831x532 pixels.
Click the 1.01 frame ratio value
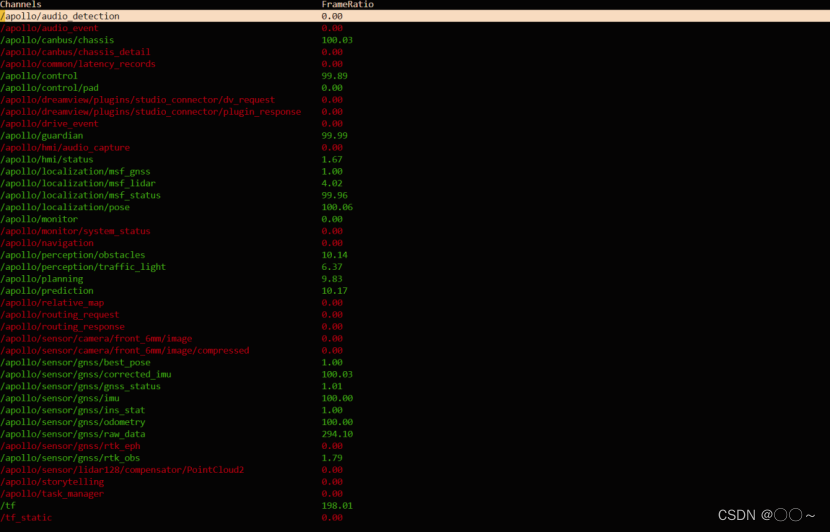(x=332, y=386)
